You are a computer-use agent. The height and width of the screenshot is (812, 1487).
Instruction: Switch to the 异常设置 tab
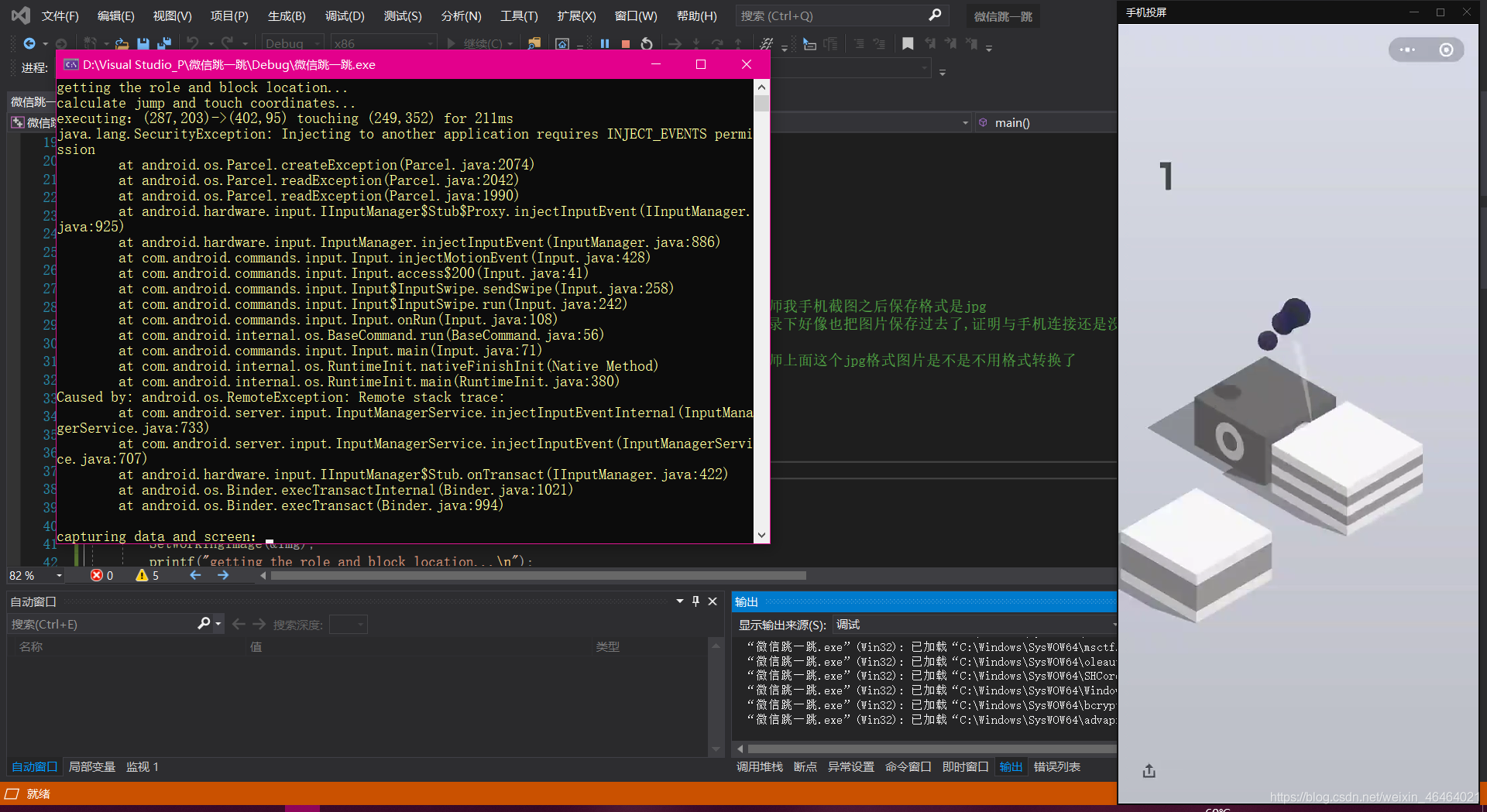point(851,766)
